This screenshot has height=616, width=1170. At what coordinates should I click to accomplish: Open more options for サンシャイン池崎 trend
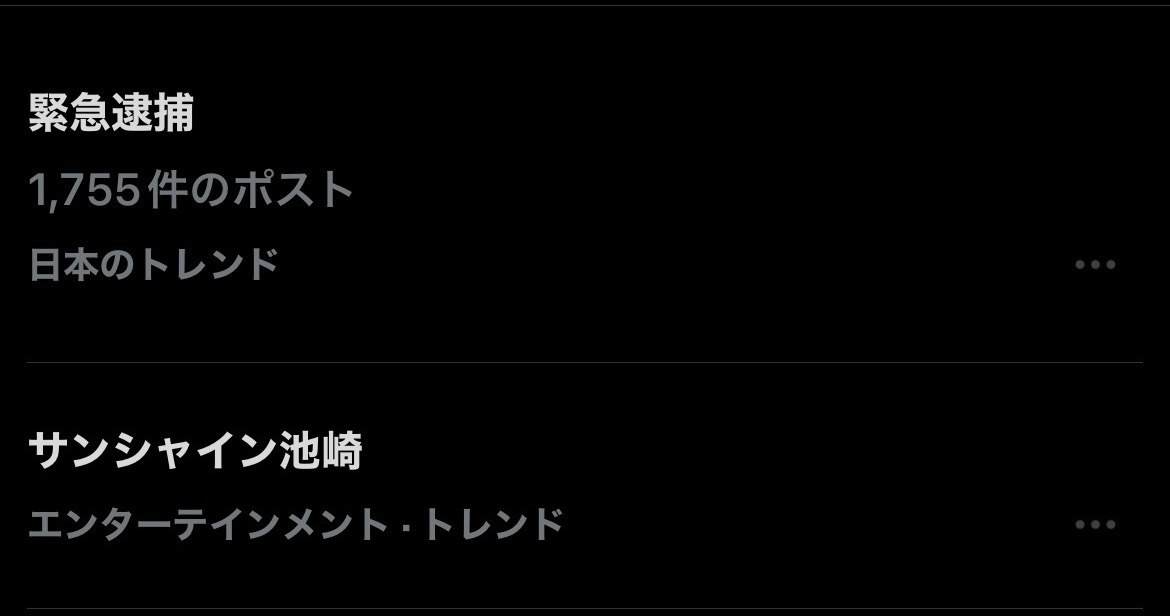(x=1095, y=524)
